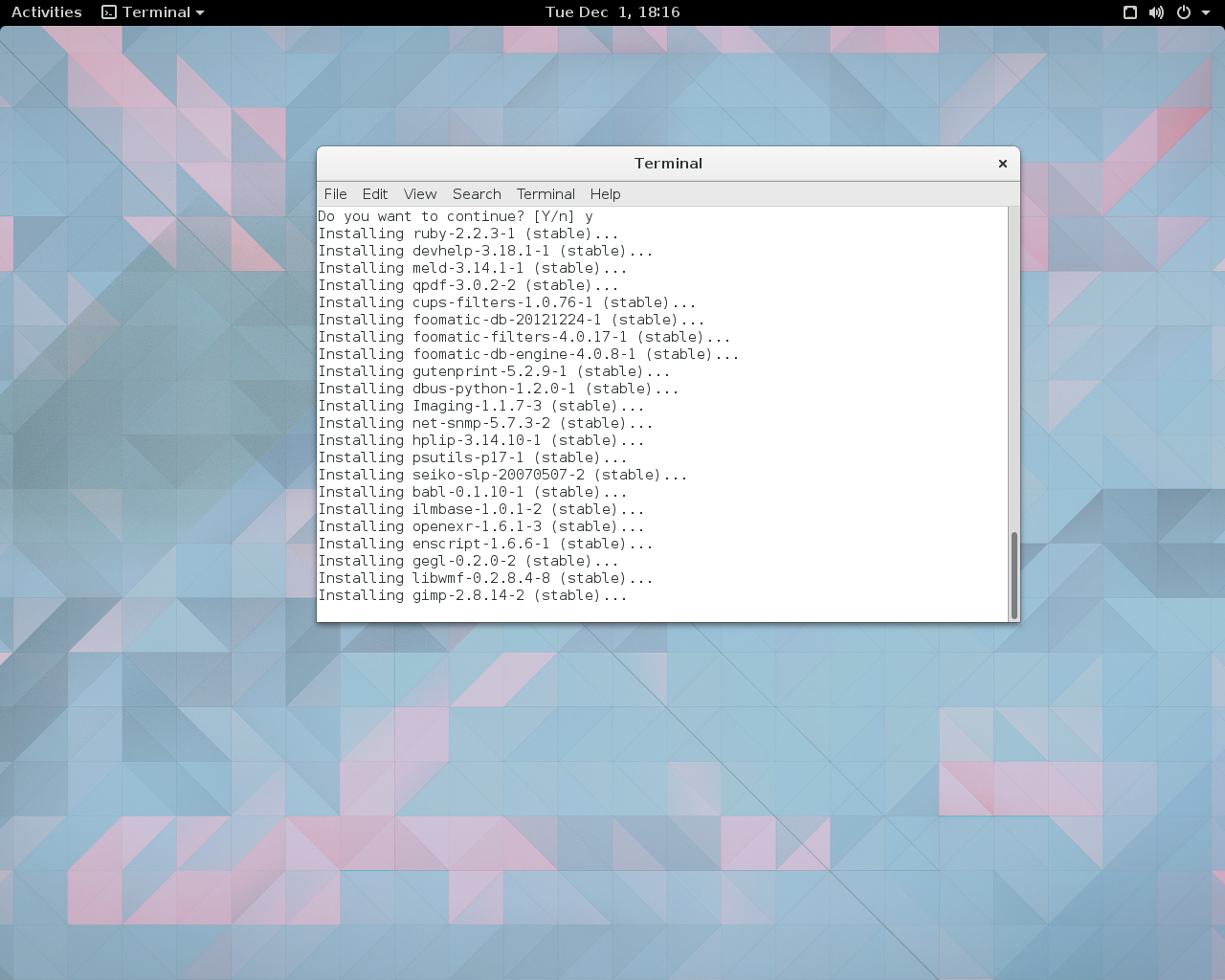Open the clock and calendar panel
The width and height of the screenshot is (1225, 980).
pyautogui.click(x=612, y=12)
